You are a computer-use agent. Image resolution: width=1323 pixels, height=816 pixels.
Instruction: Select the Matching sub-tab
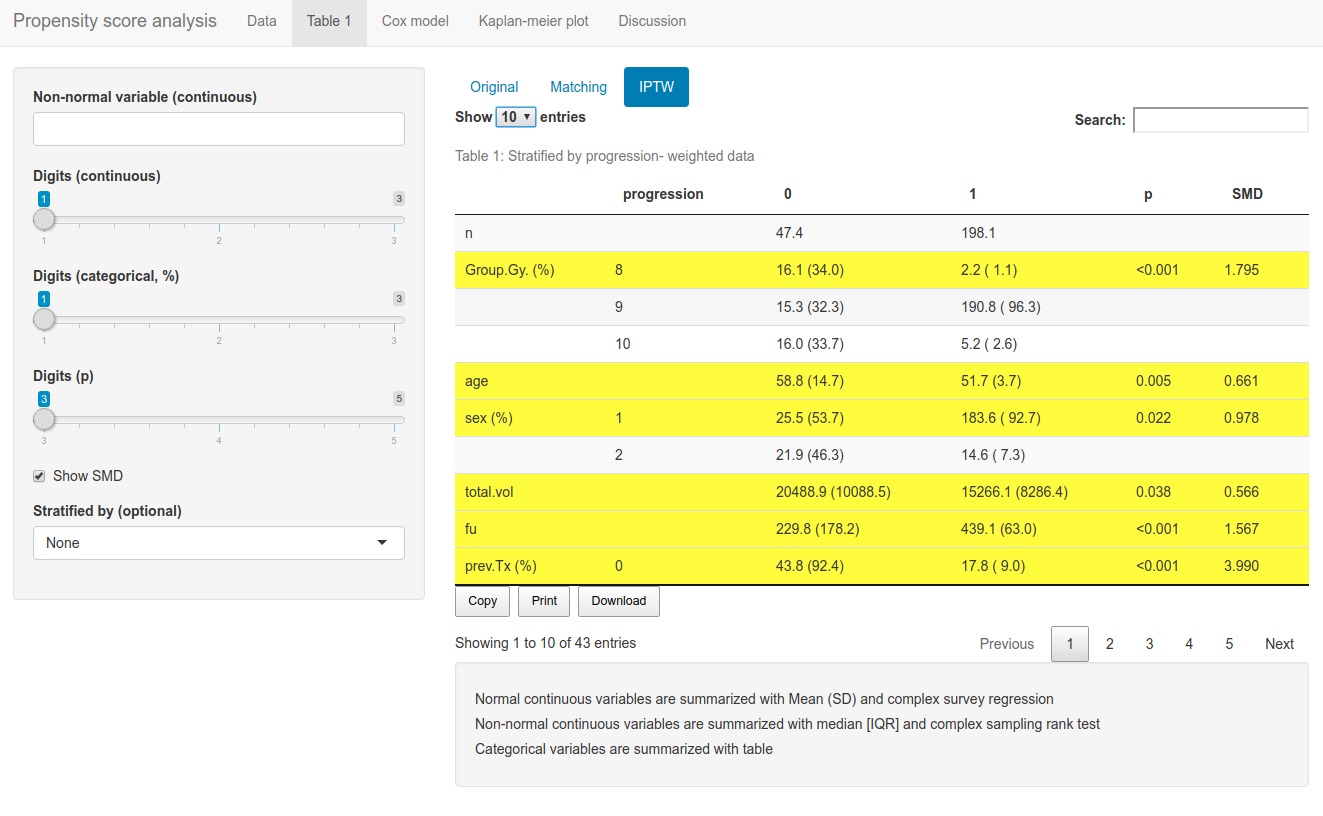point(578,87)
